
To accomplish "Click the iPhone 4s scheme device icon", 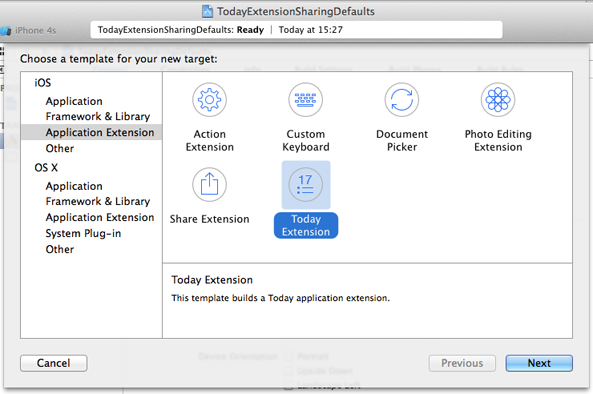I will tap(6, 31).
